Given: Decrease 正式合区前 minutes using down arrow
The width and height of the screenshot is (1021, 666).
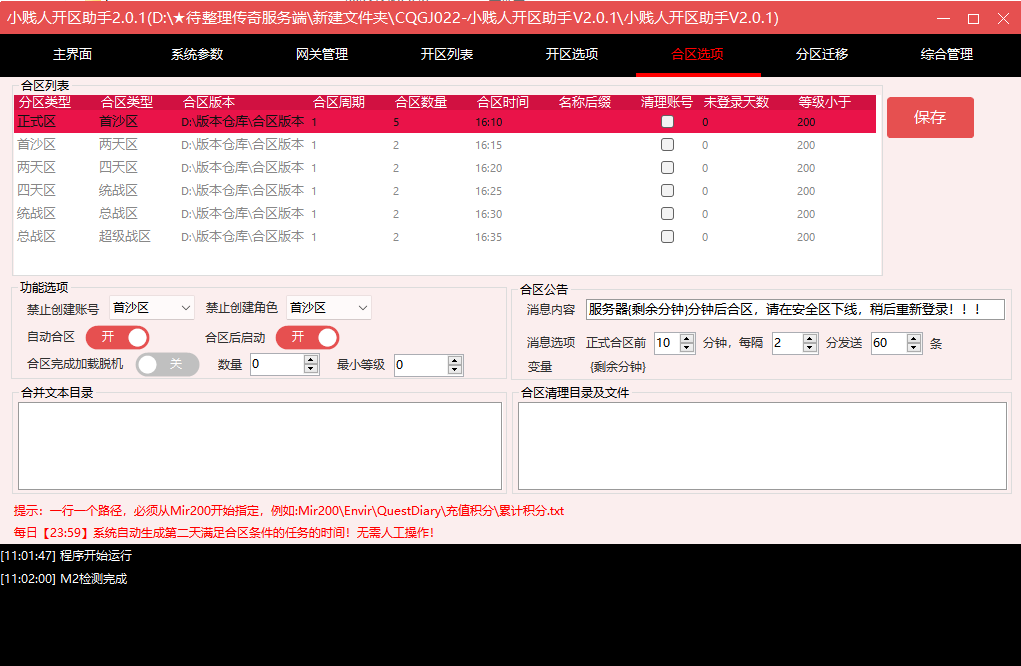Looking at the screenshot, I should tap(687, 348).
